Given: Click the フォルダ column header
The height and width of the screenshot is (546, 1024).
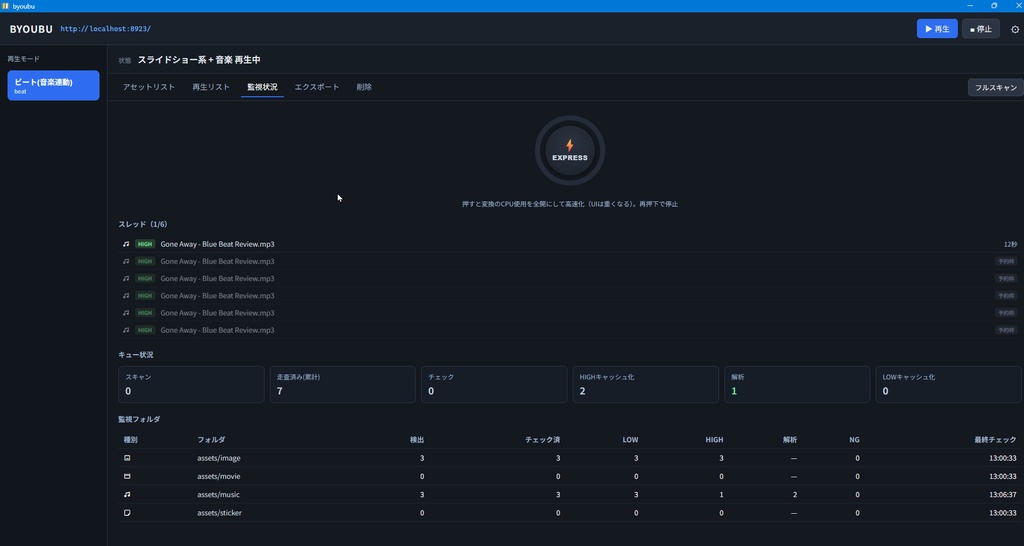Looking at the screenshot, I should [211, 440].
